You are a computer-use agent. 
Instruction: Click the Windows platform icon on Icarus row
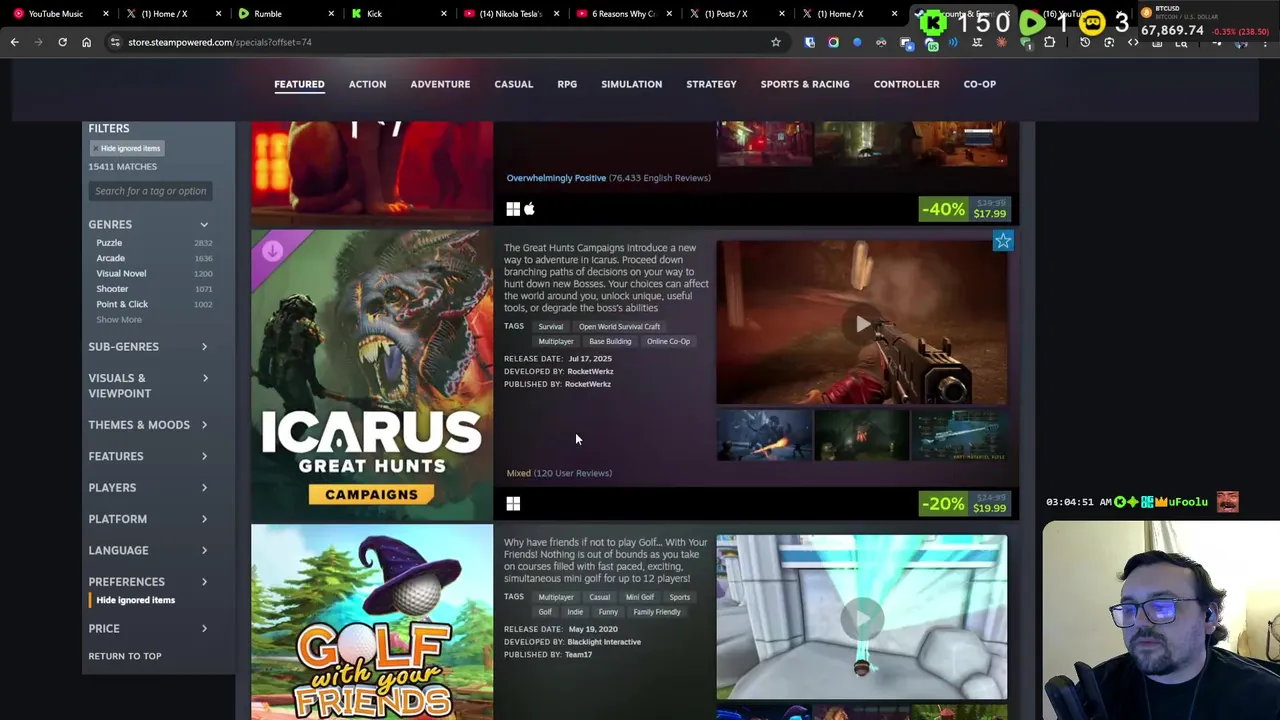coord(513,504)
